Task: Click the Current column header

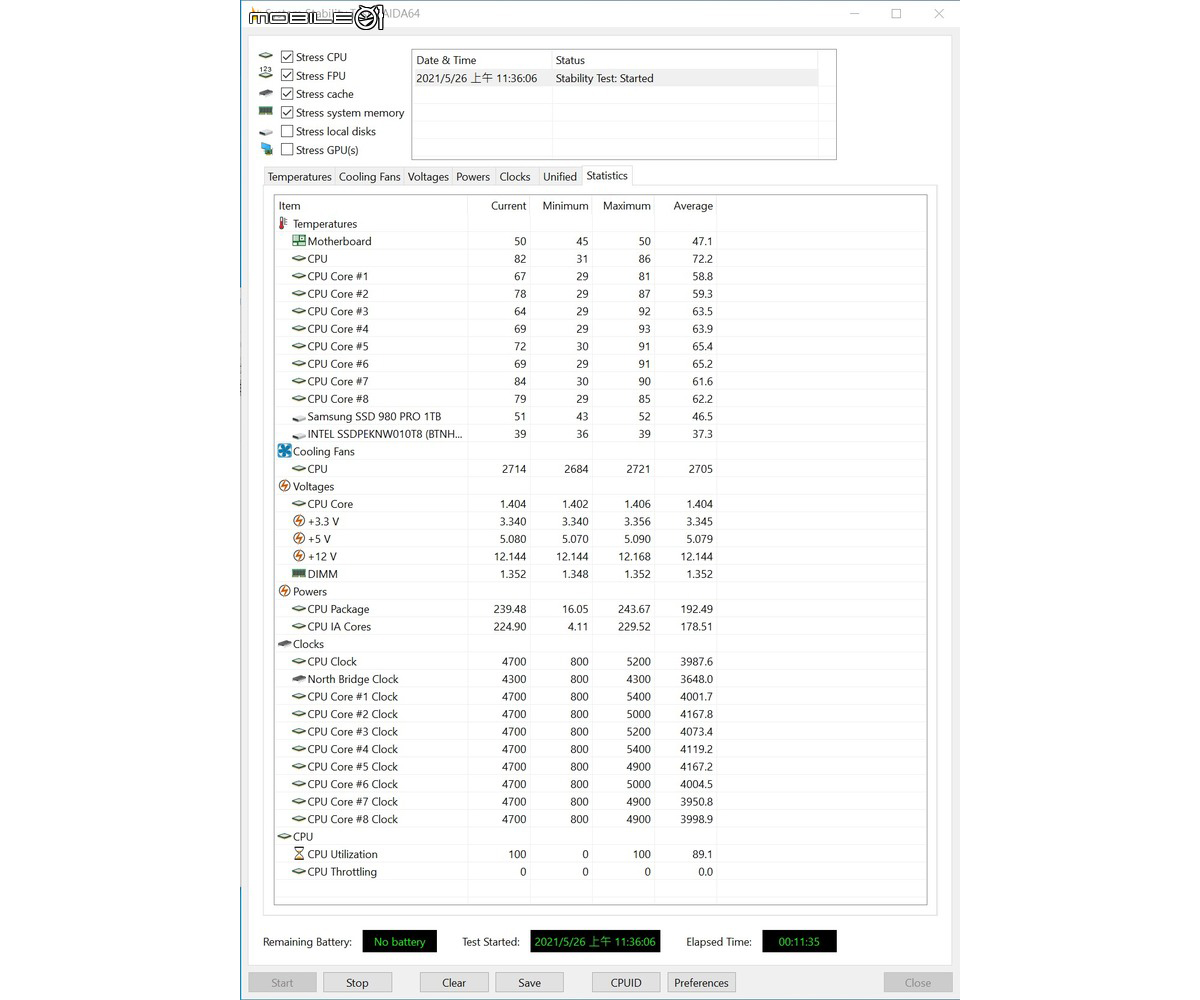Action: point(499,206)
